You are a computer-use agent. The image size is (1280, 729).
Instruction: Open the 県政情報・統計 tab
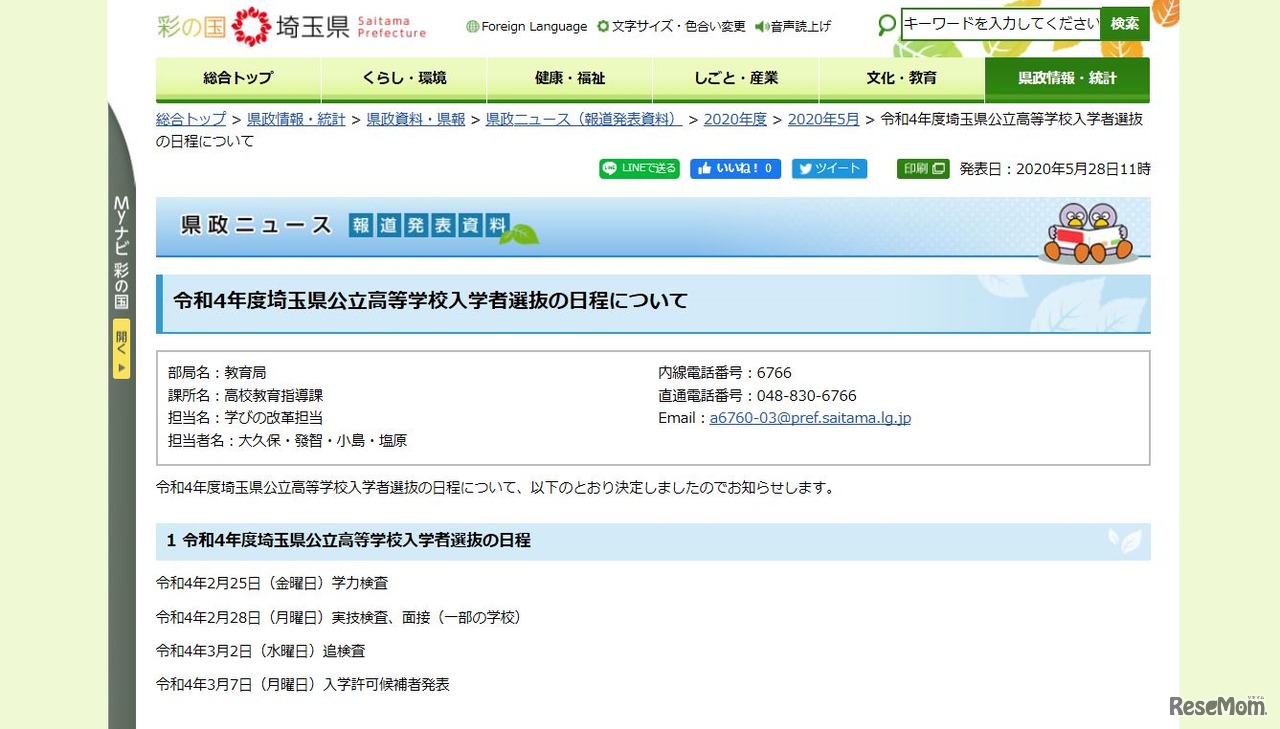(1066, 80)
